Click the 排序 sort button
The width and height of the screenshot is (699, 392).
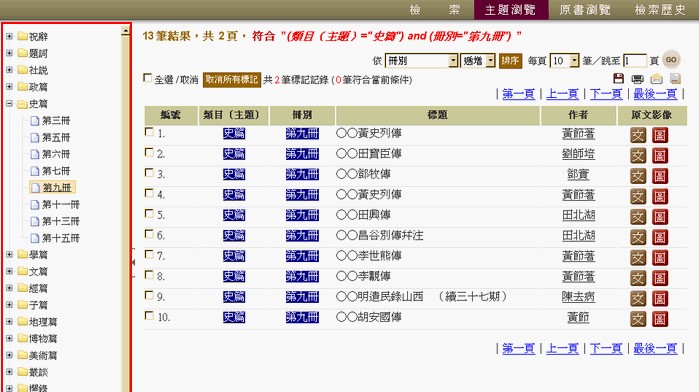tap(510, 61)
